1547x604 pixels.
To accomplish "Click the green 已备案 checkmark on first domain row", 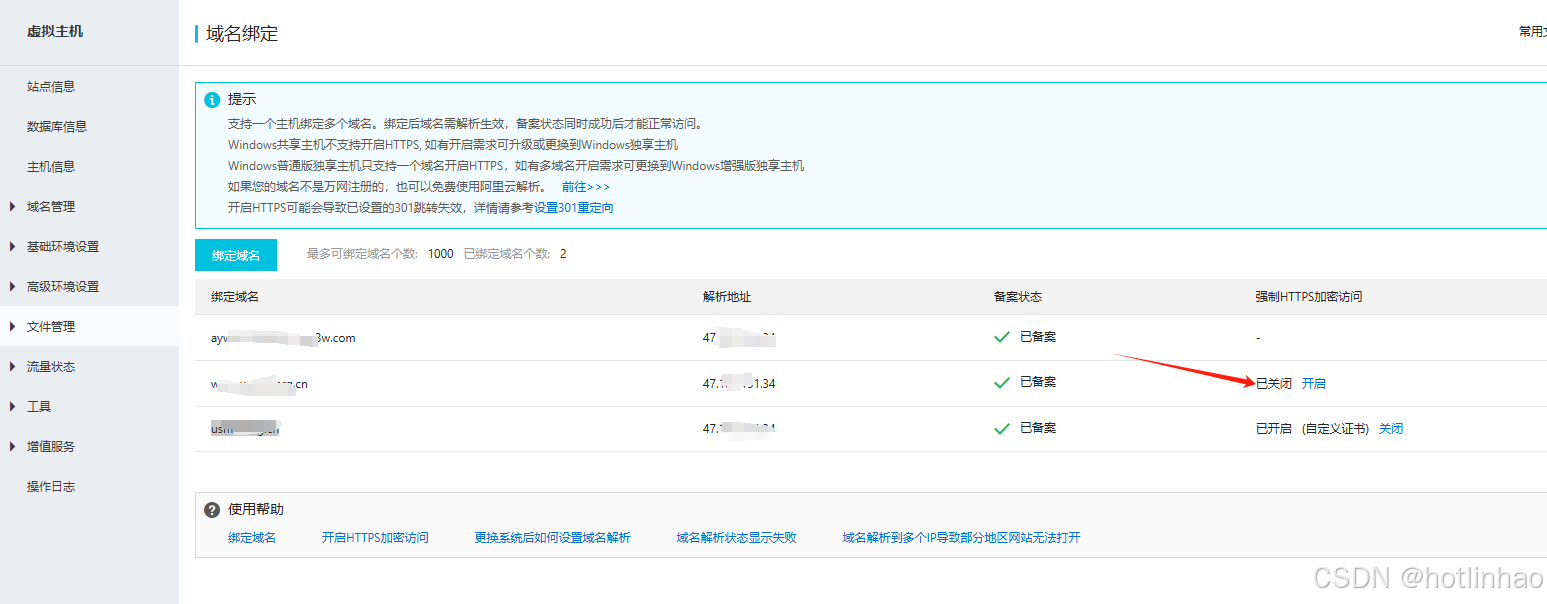I will [1002, 337].
